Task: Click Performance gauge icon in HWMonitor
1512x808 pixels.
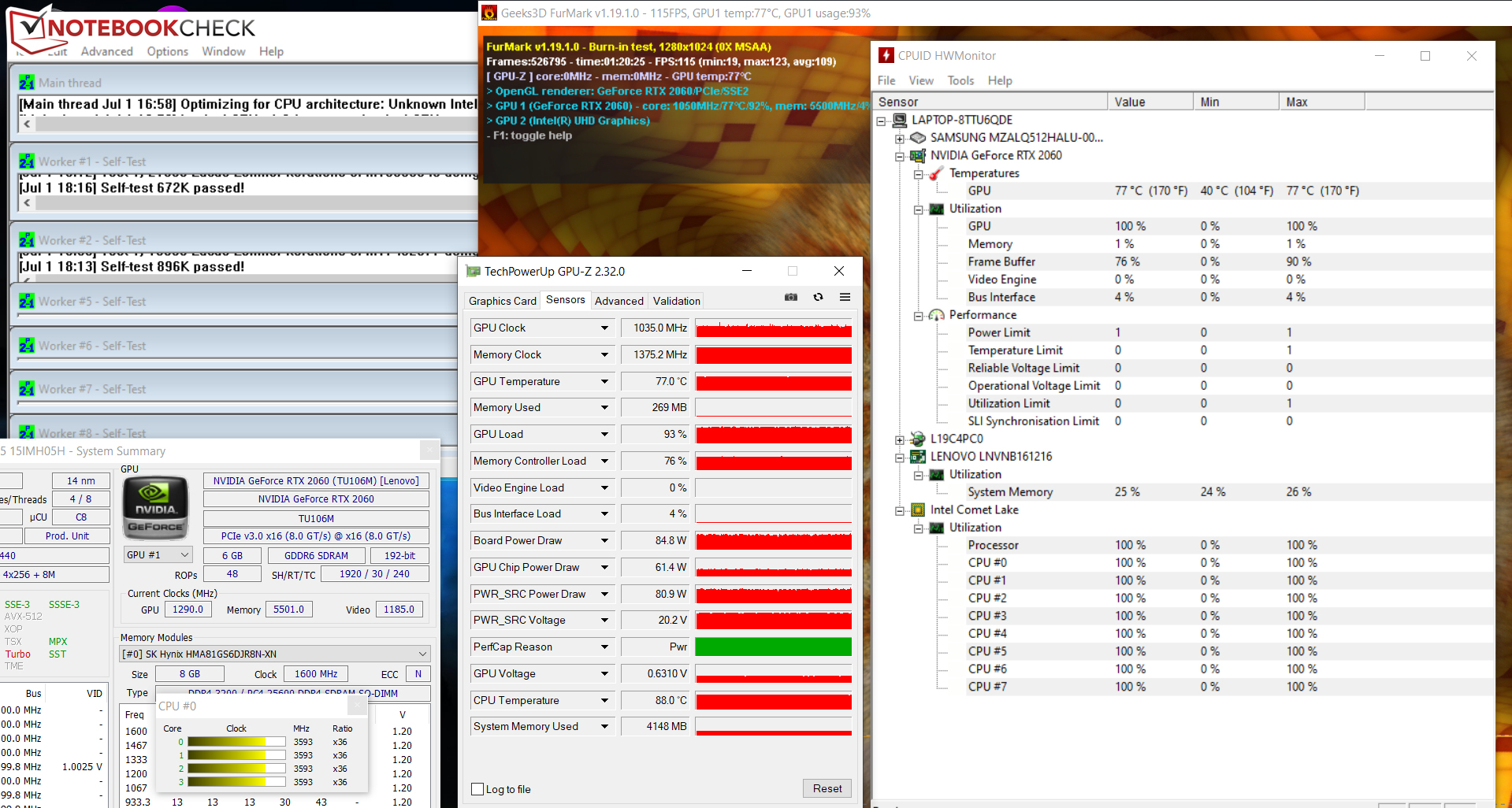Action: coord(937,315)
